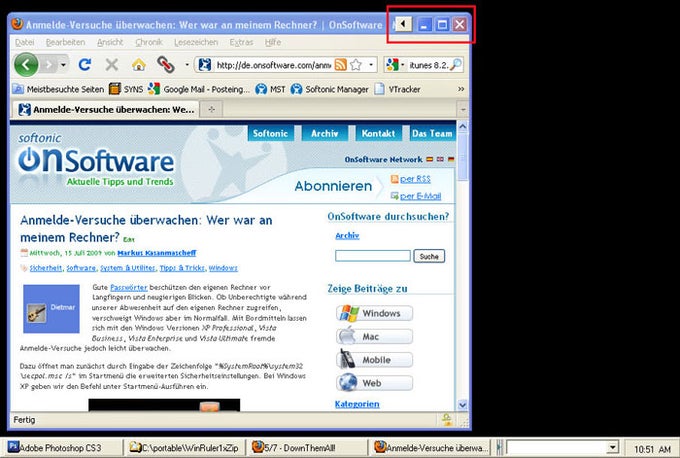The image size is (680, 458).
Task: Open the Meistbesuchte Seiten bookmark folder
Action: [x=58, y=89]
